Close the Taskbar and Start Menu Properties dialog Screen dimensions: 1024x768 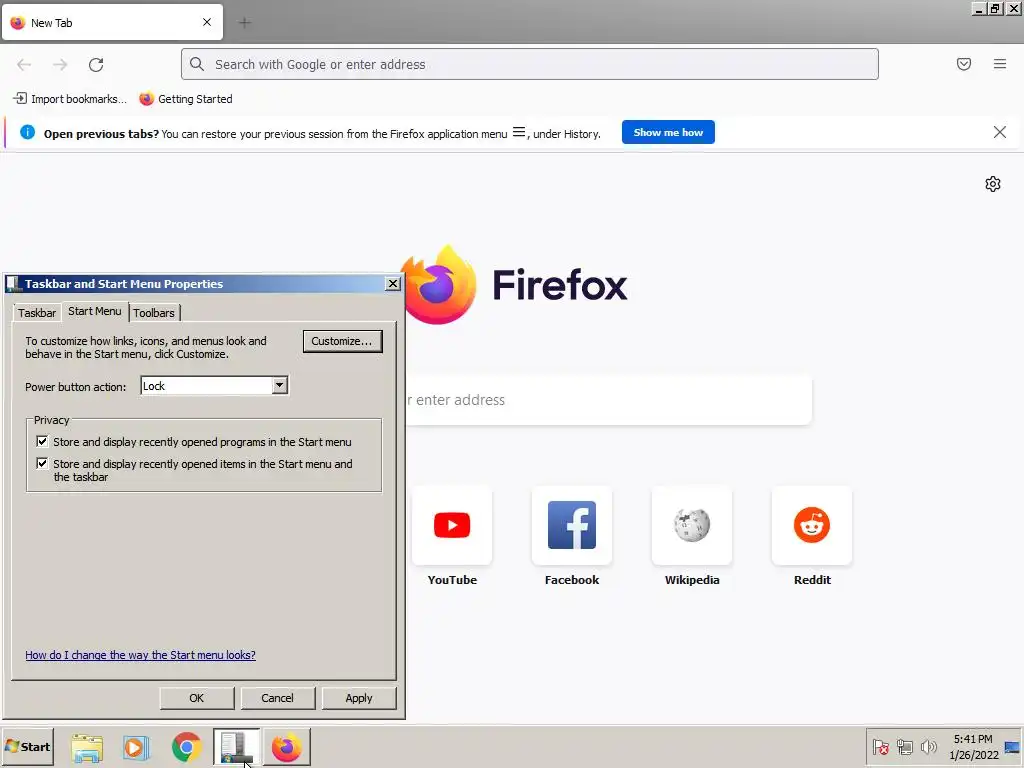(392, 283)
